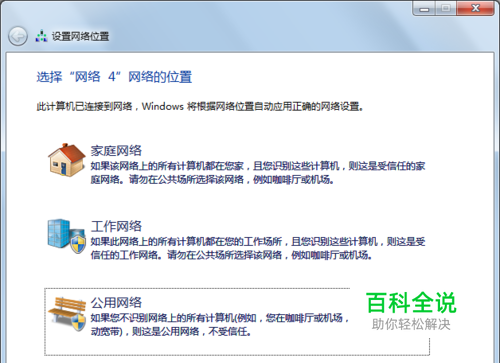
Task: Click the window title 设置网络位置
Action: coord(80,36)
